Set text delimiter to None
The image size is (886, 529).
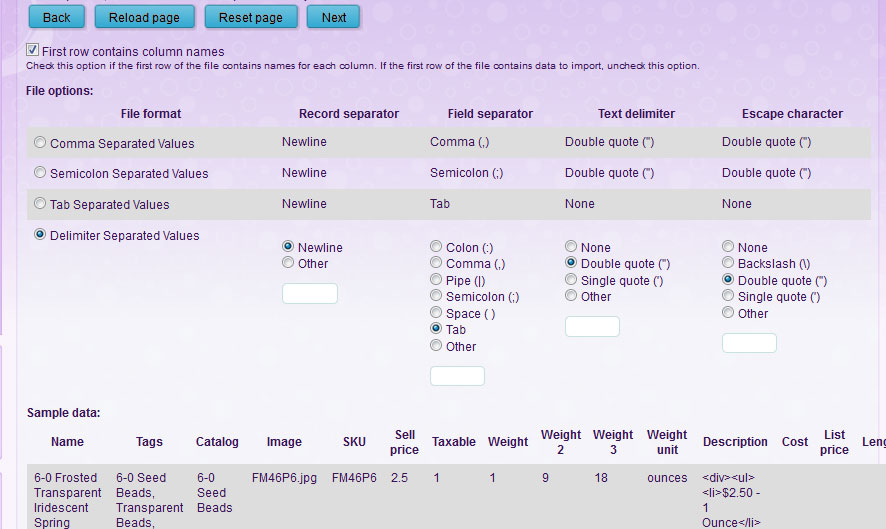click(x=571, y=247)
